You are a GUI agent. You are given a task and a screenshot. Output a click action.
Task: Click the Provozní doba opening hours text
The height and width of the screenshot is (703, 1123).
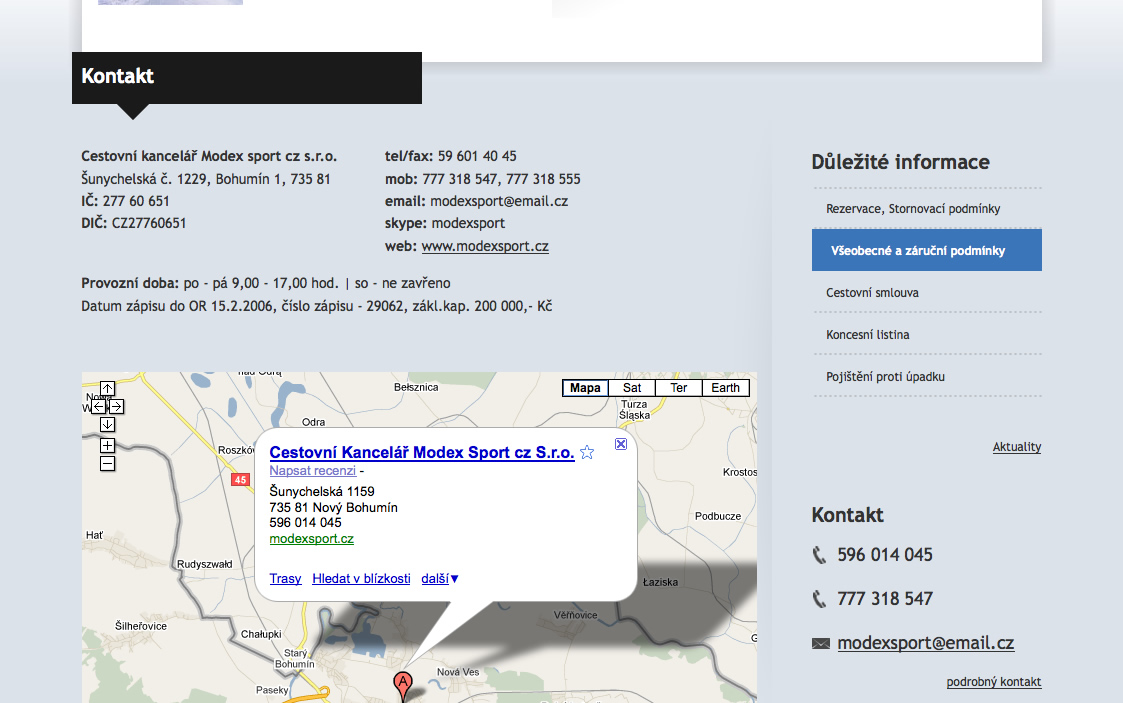tap(266, 283)
